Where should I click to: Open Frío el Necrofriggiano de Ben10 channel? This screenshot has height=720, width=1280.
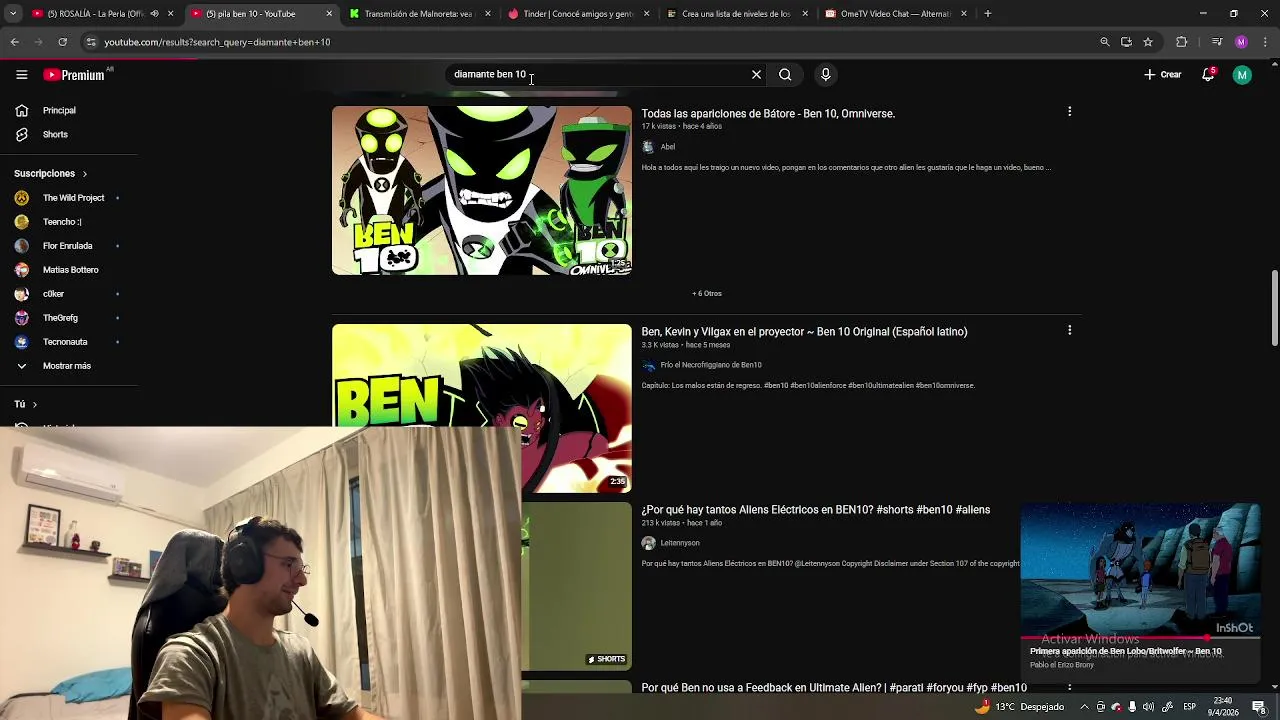pyautogui.click(x=710, y=365)
